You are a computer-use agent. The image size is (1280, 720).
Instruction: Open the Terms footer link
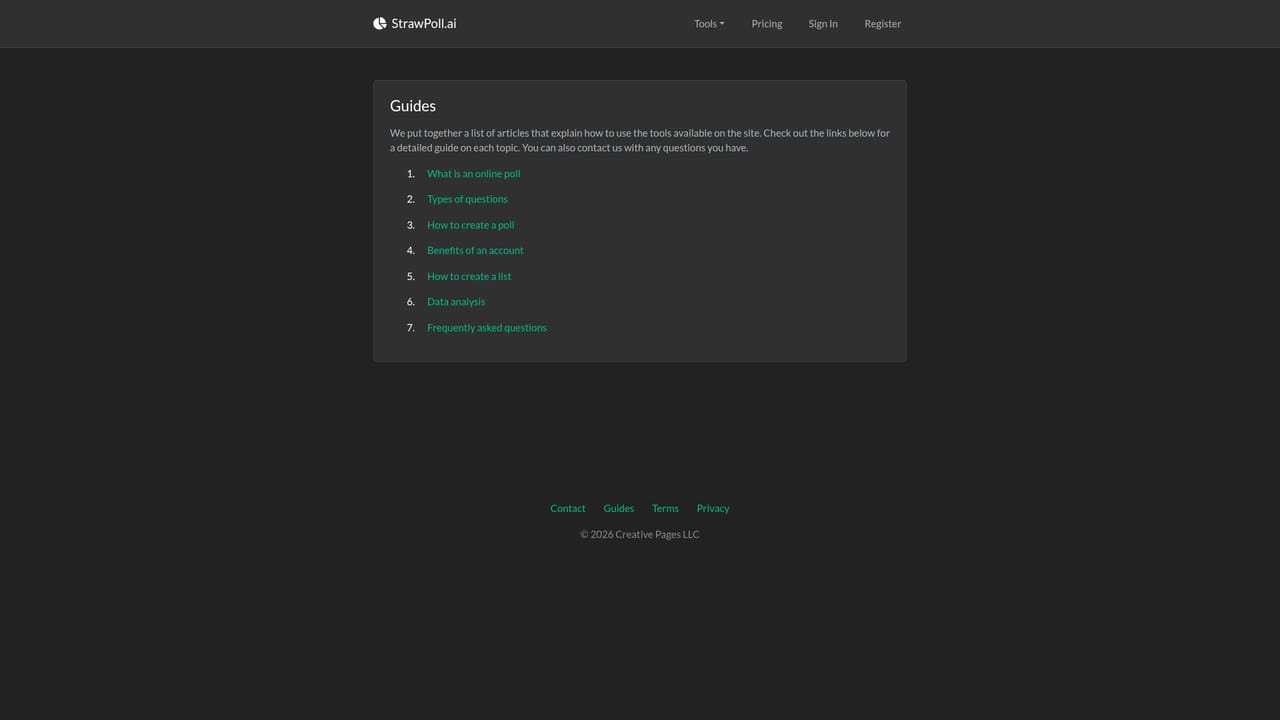pyautogui.click(x=665, y=508)
